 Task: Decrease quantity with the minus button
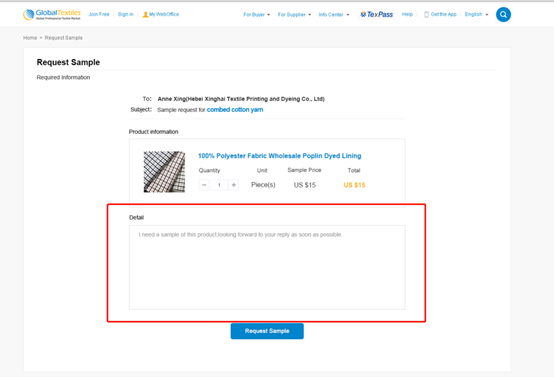click(x=204, y=185)
